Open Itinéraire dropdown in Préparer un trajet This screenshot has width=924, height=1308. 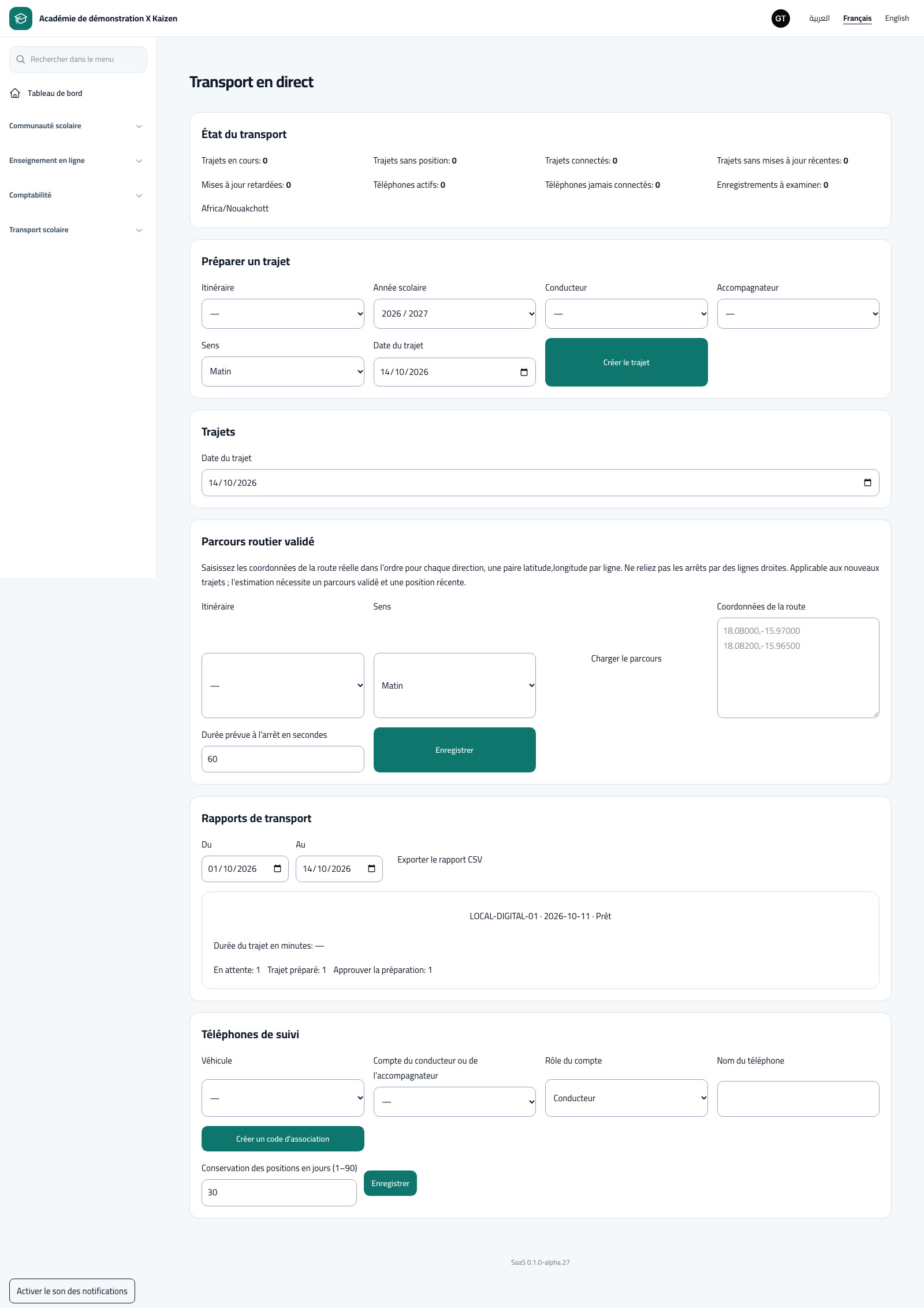click(283, 314)
